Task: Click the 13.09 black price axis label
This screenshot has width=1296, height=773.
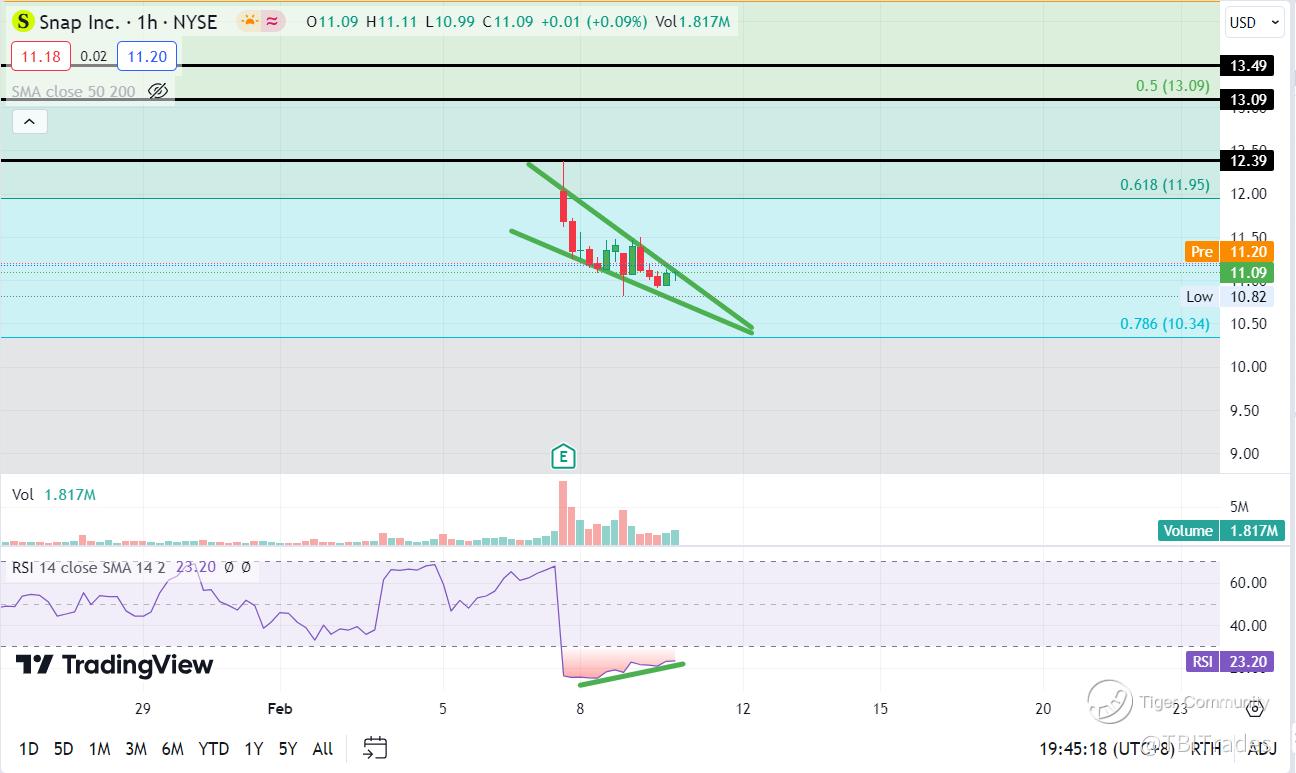Action: 1249,100
